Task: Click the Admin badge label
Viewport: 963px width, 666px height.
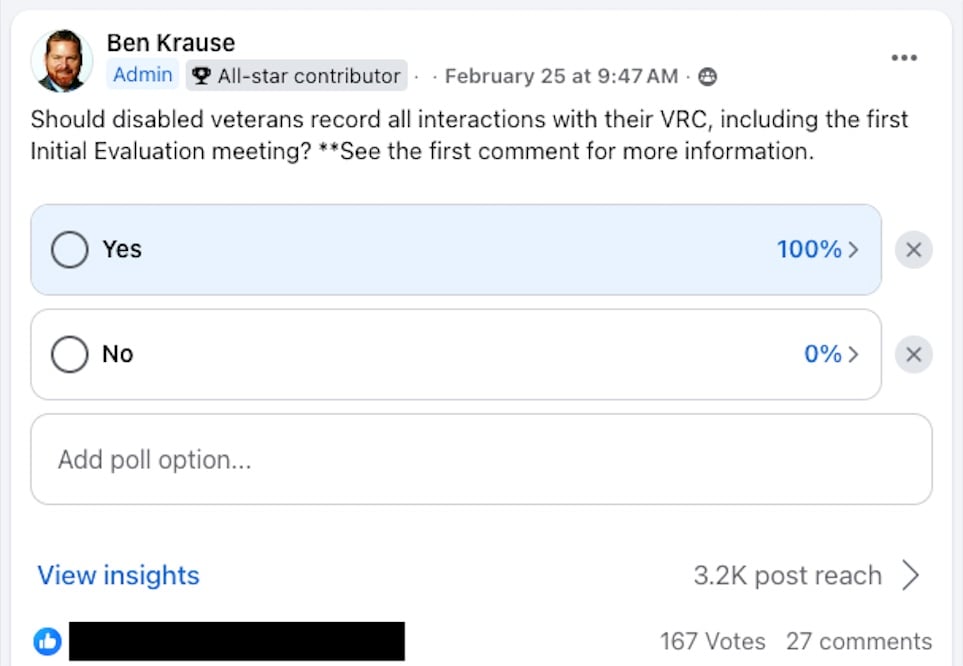Action: click(x=142, y=75)
